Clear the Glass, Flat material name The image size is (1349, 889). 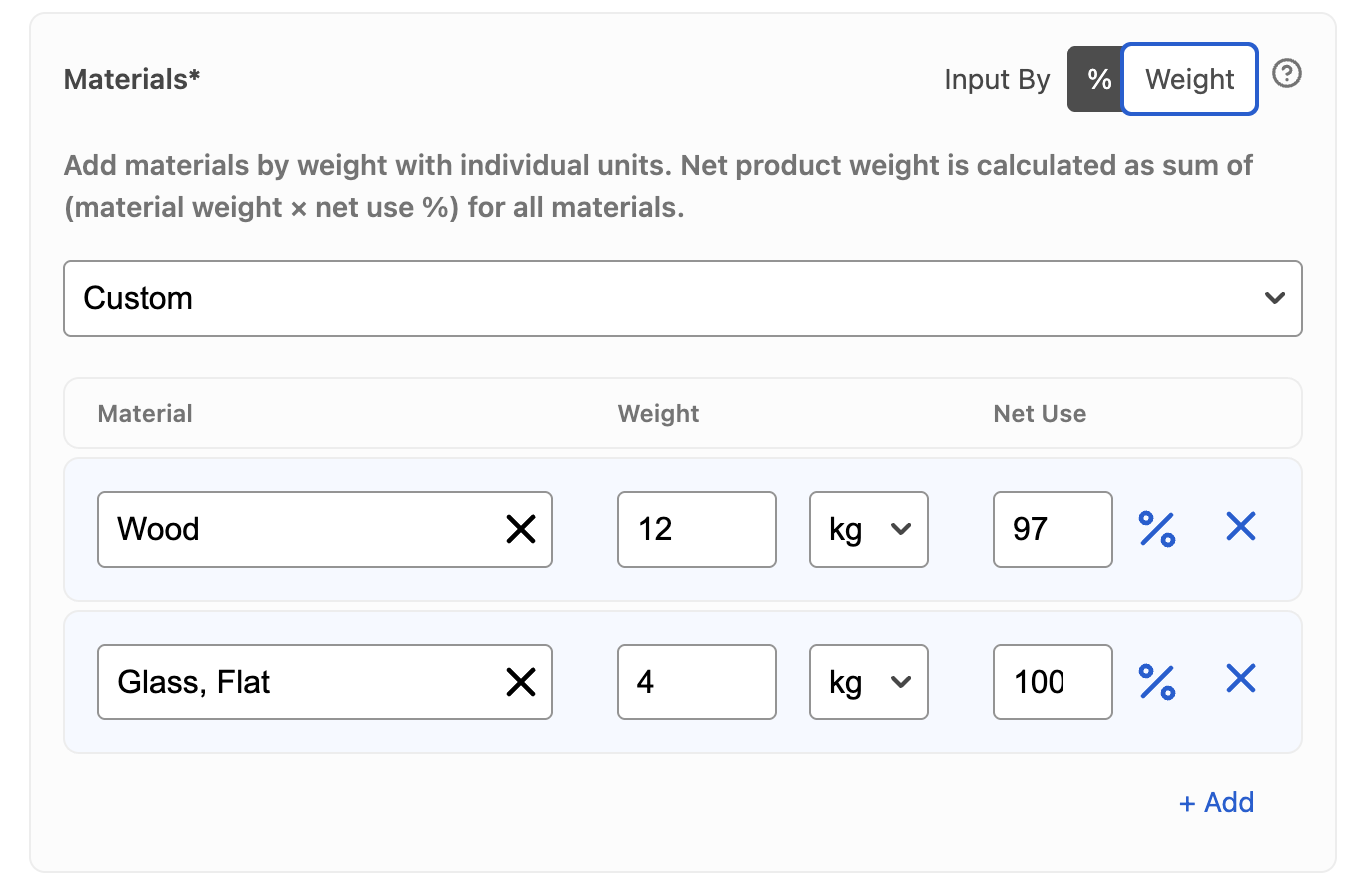click(521, 682)
